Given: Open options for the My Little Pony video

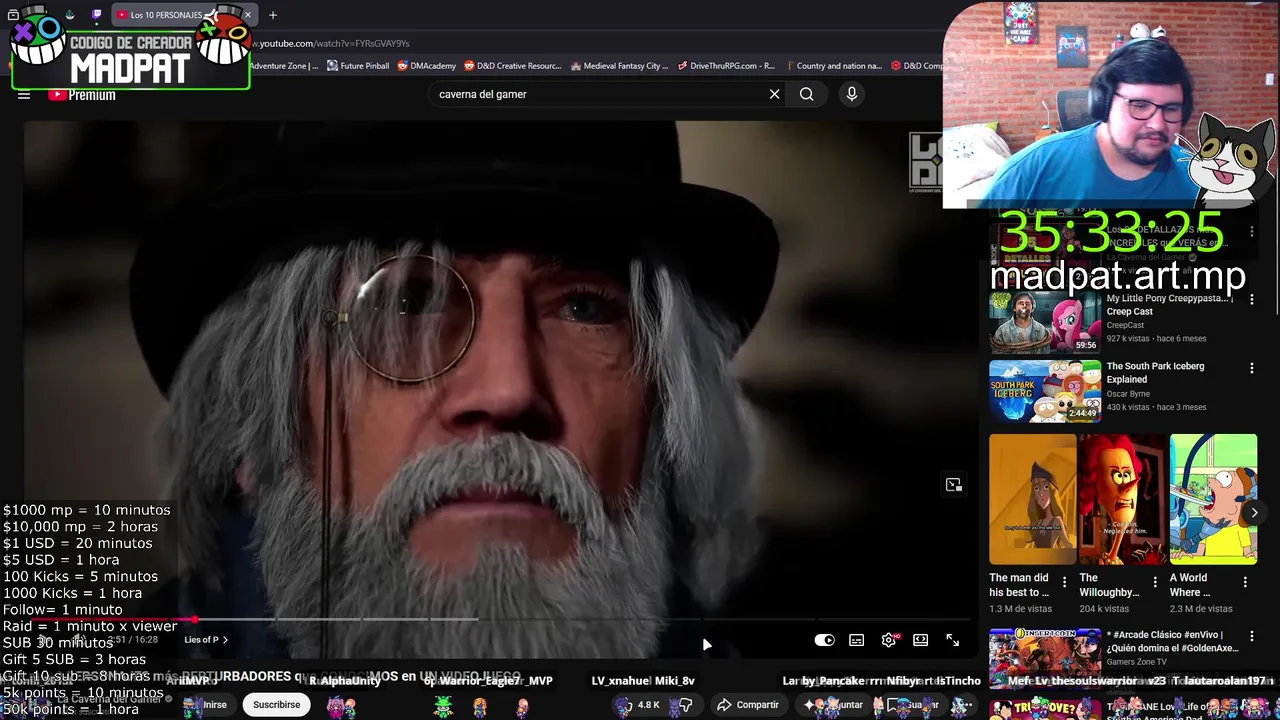Looking at the screenshot, I should 1252,299.
